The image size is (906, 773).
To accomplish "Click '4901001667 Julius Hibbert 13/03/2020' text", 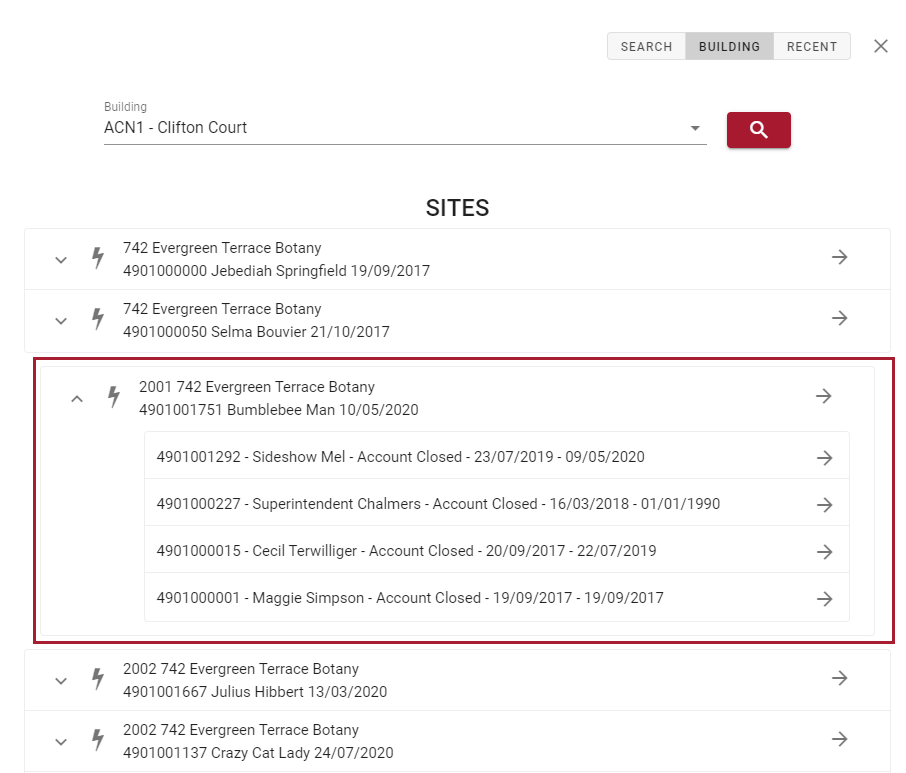I will tap(255, 692).
